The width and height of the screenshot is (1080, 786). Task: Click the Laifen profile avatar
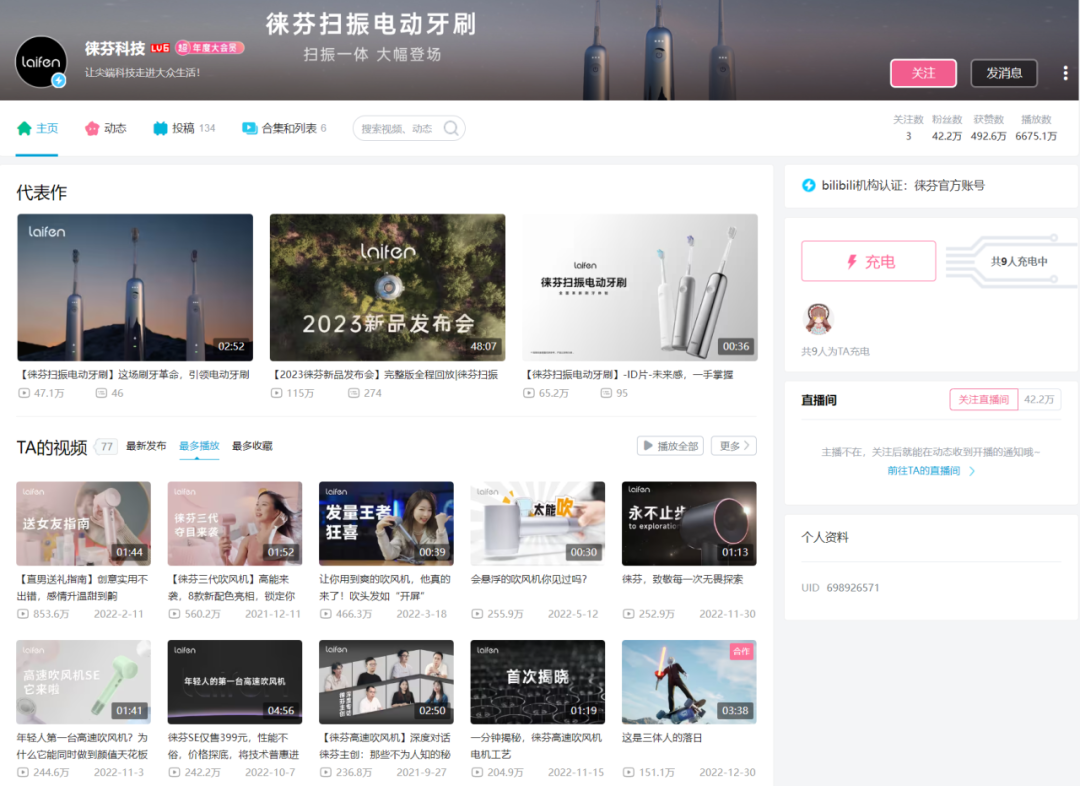41,62
